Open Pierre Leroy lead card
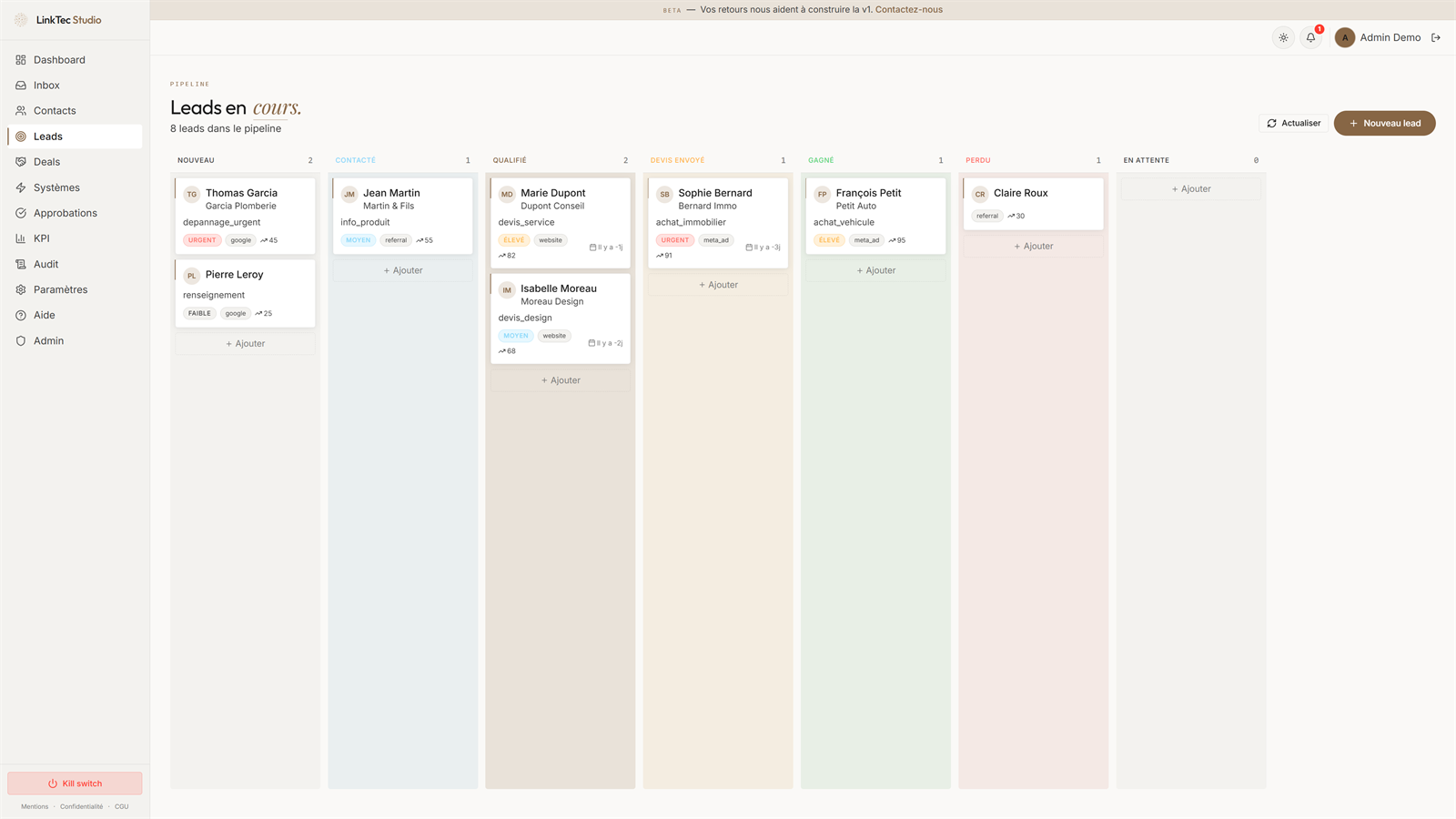1456x819 pixels. pos(245,293)
